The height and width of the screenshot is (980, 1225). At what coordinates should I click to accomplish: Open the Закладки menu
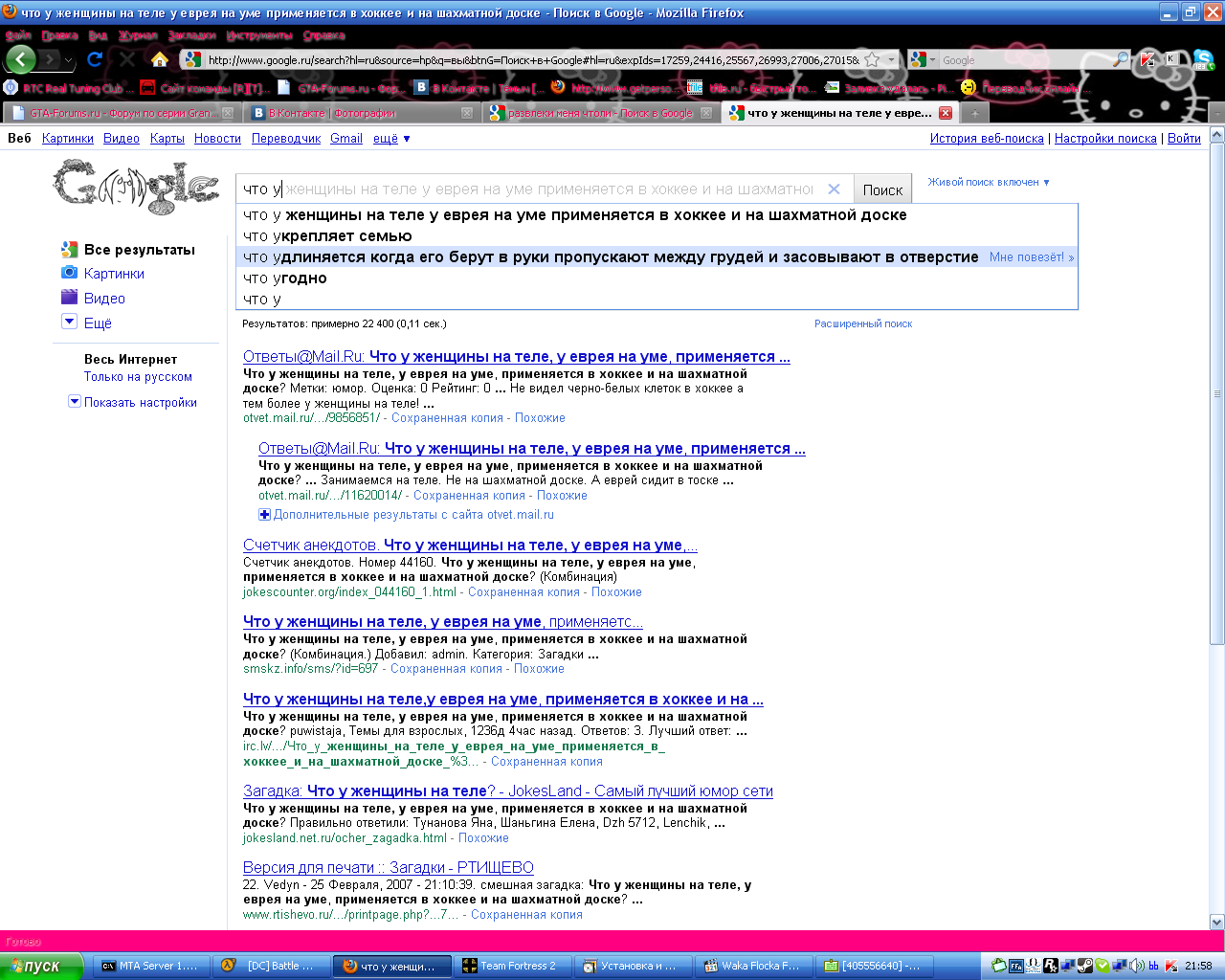point(192,35)
